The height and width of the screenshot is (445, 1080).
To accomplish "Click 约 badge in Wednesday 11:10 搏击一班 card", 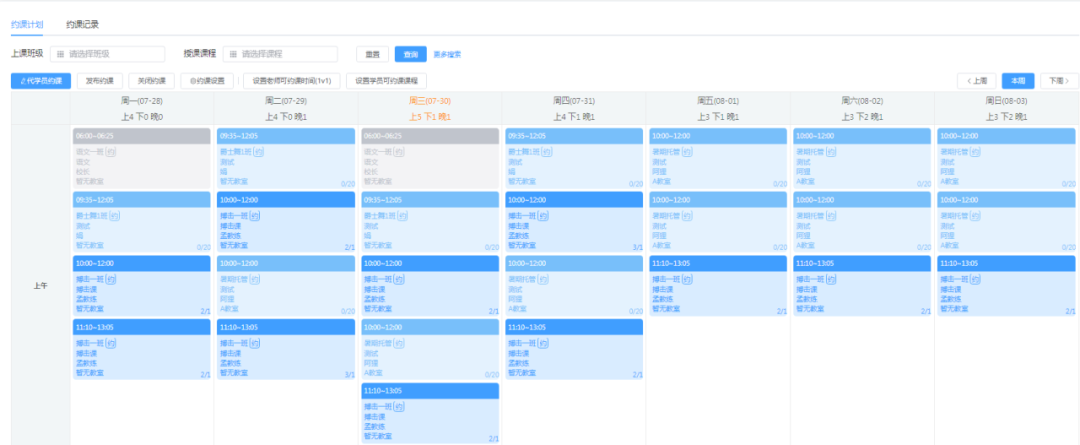I will coord(399,407).
